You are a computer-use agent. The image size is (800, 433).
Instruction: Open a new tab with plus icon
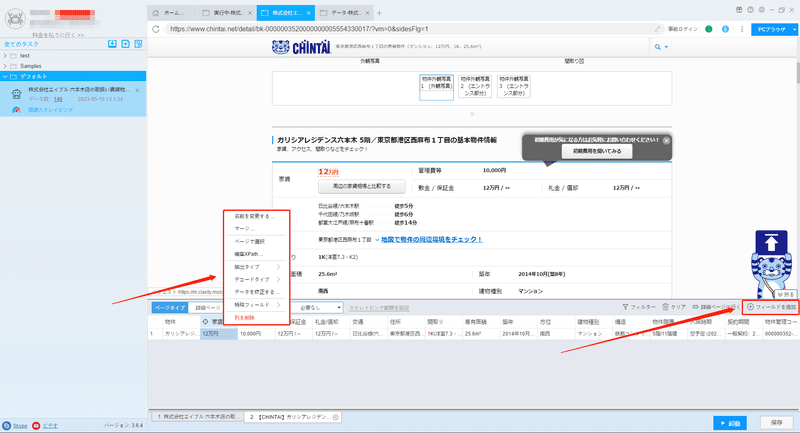click(x=379, y=13)
